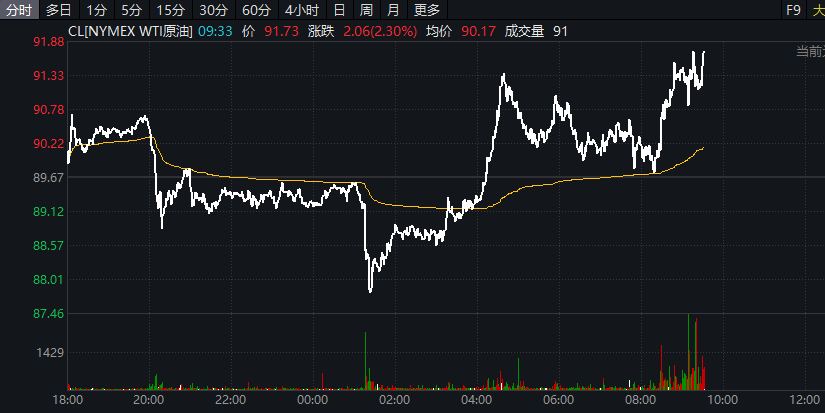Switch chart to 5分 interval
Image resolution: width=825 pixels, height=413 pixels.
pos(131,10)
